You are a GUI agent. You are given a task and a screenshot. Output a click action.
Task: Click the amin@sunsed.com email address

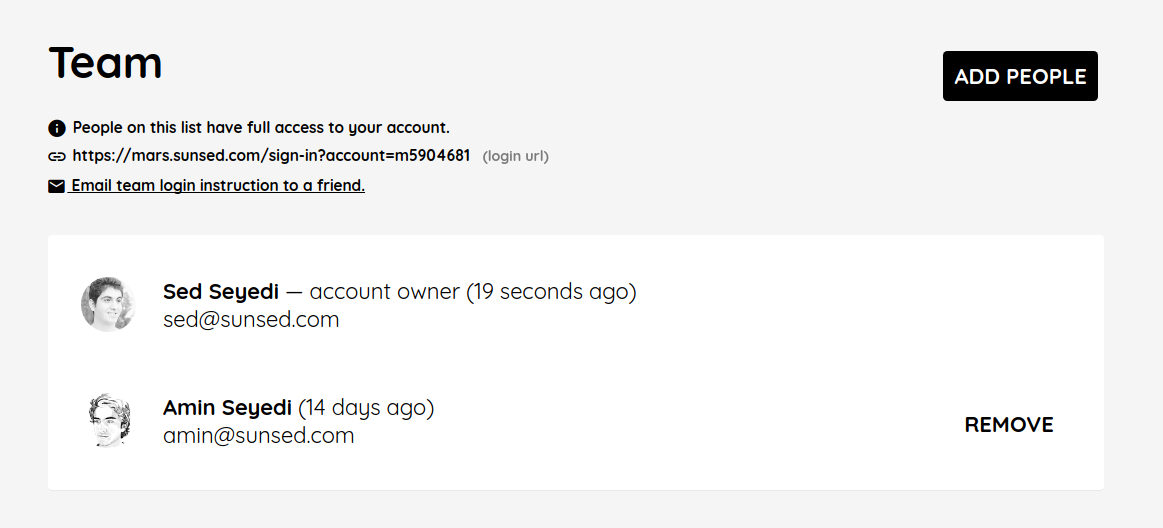pyautogui.click(x=258, y=436)
